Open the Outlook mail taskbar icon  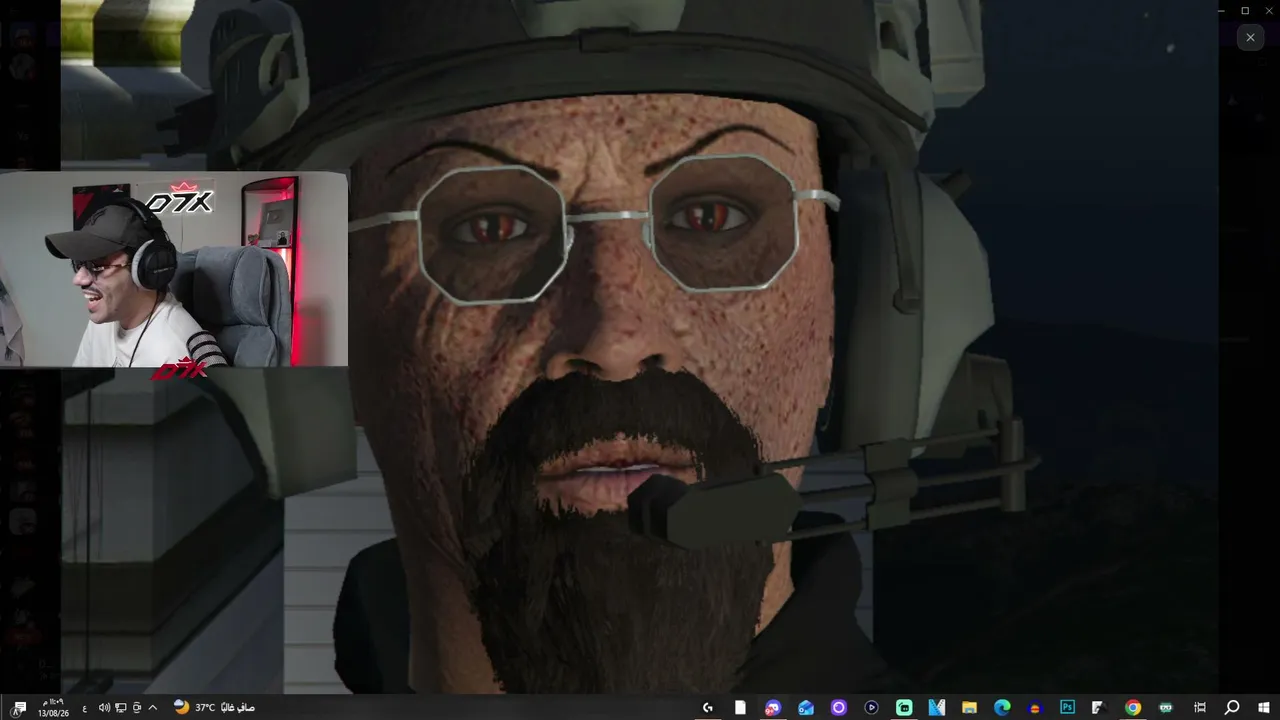pos(806,707)
